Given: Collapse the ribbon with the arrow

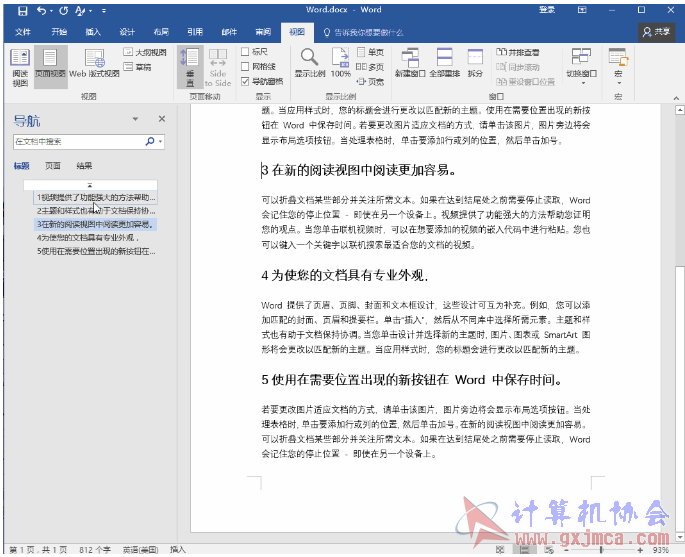Looking at the screenshot, I should 676,98.
